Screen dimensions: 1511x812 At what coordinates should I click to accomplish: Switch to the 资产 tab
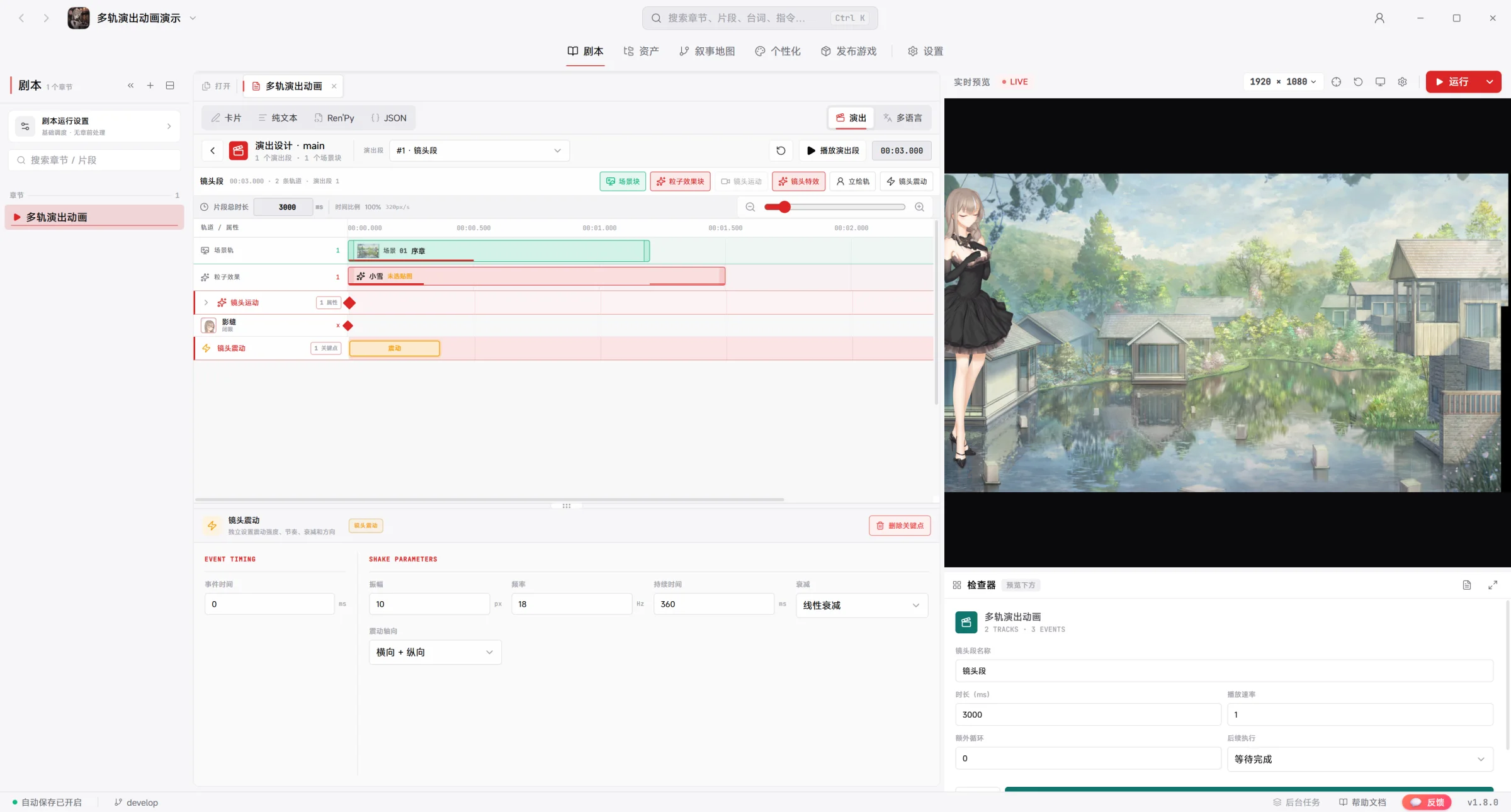(x=642, y=51)
